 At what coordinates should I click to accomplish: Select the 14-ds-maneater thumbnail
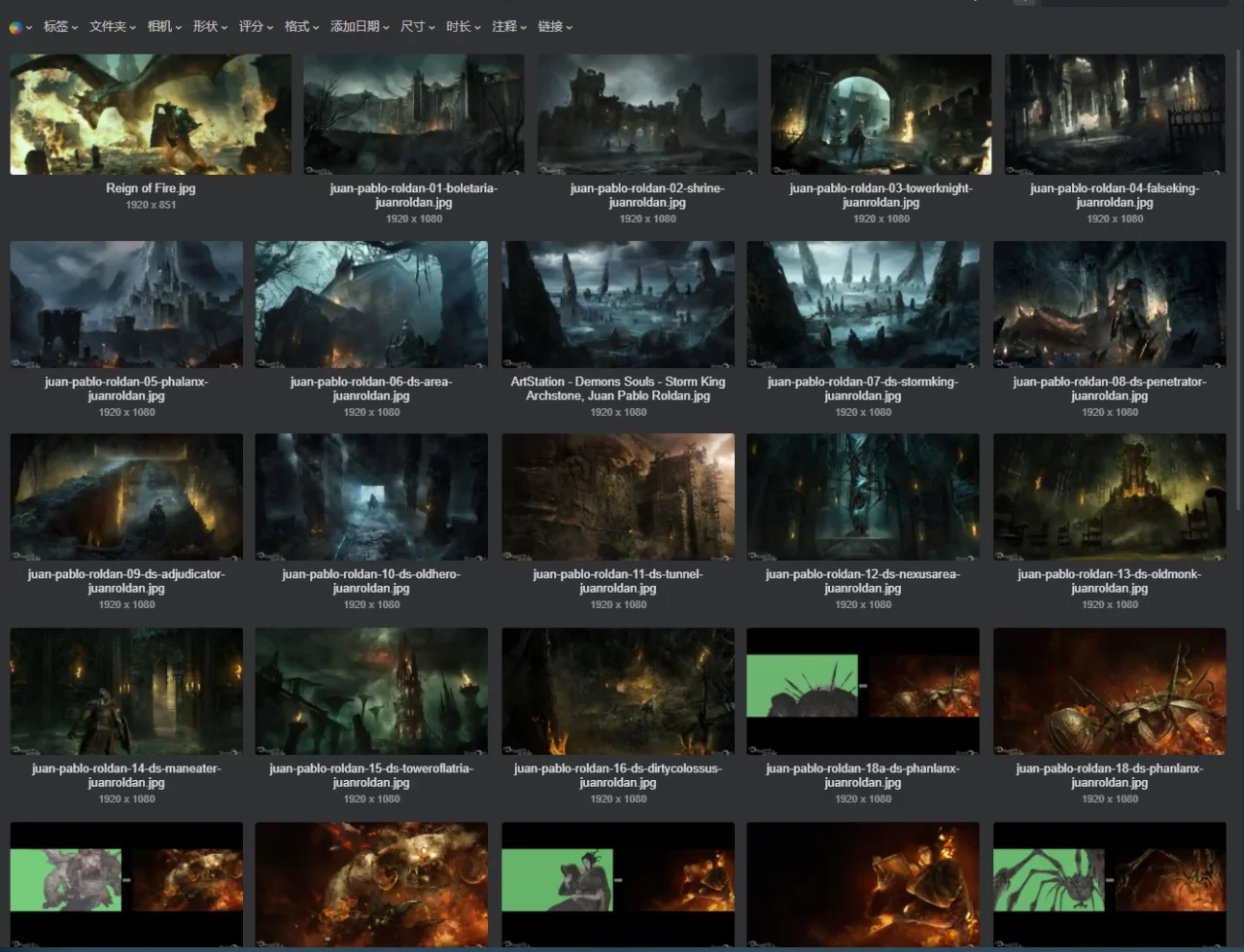(126, 691)
